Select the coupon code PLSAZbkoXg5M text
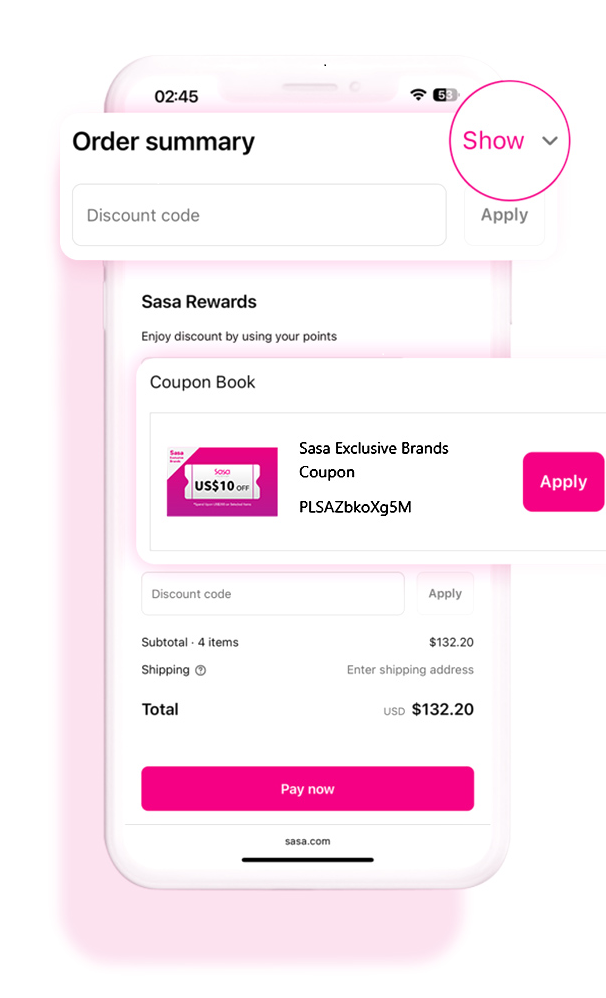Viewport: 606px width, 998px height. [x=355, y=507]
